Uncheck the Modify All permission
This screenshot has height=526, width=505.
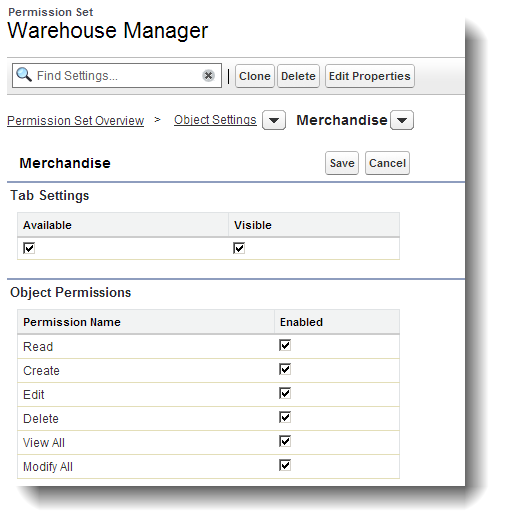(285, 465)
